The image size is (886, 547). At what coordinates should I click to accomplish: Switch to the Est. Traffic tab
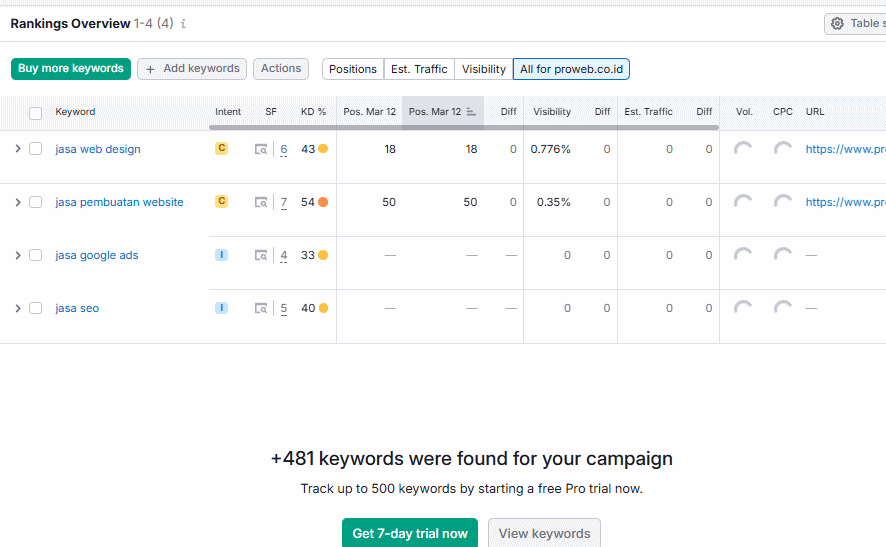419,69
